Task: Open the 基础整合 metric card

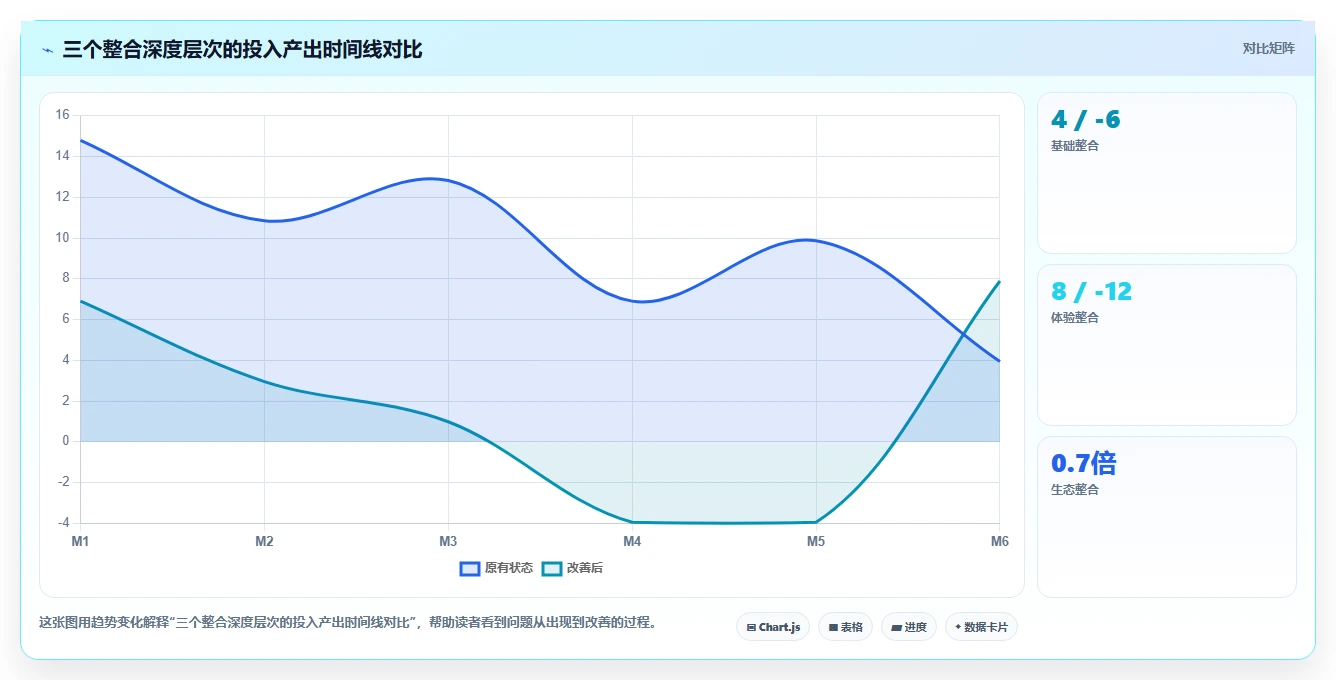Action: click(x=1167, y=173)
